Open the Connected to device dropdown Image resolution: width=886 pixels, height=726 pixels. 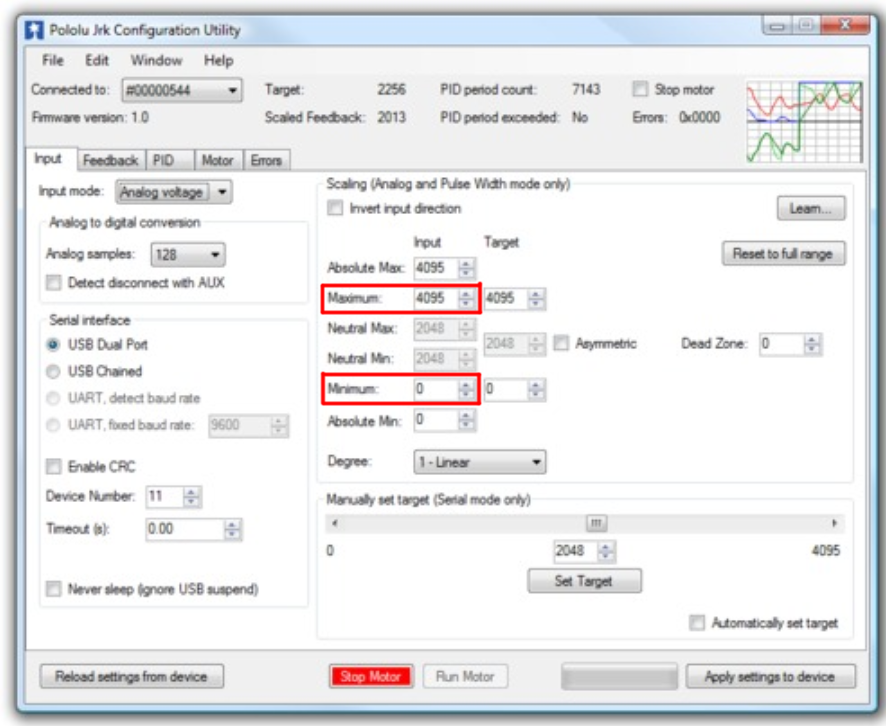click(182, 90)
